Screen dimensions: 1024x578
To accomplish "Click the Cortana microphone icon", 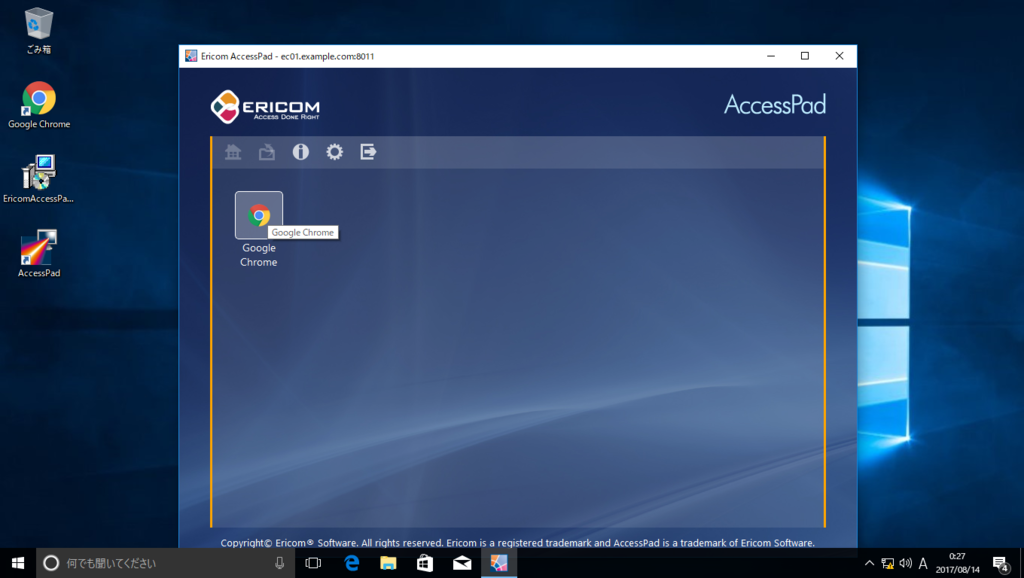I will click(280, 563).
